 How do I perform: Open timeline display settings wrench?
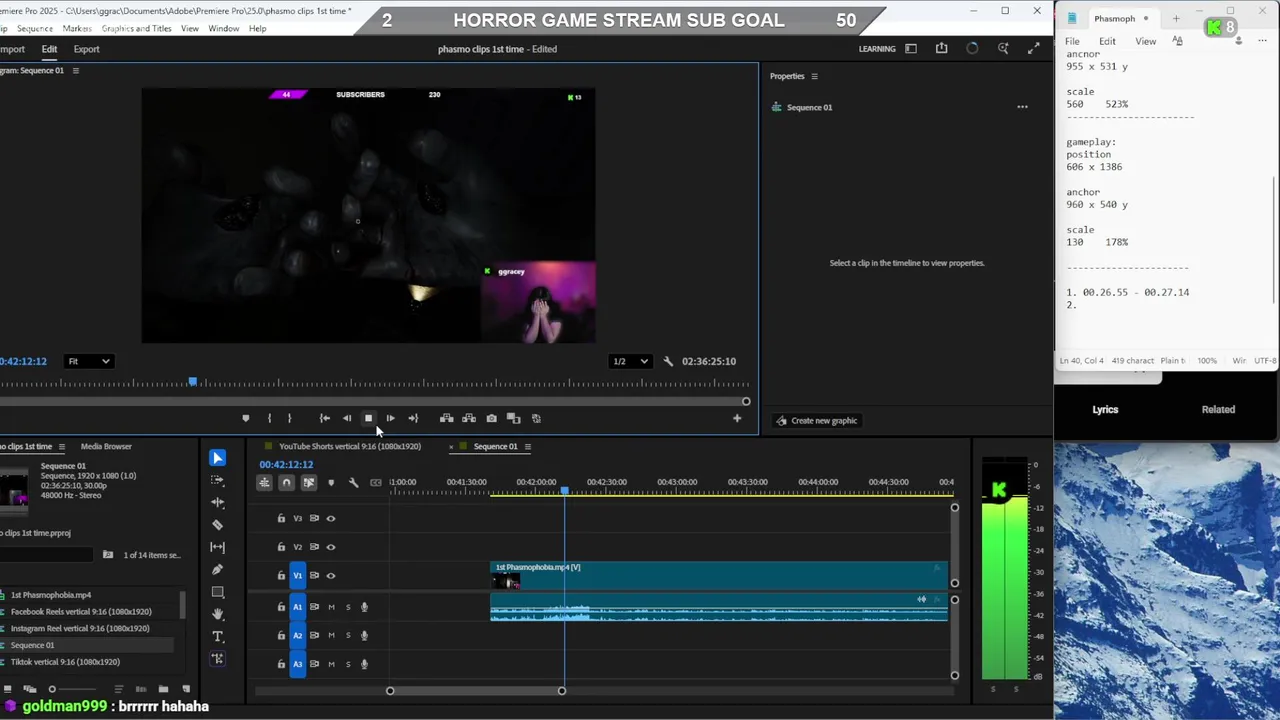pyautogui.click(x=353, y=482)
